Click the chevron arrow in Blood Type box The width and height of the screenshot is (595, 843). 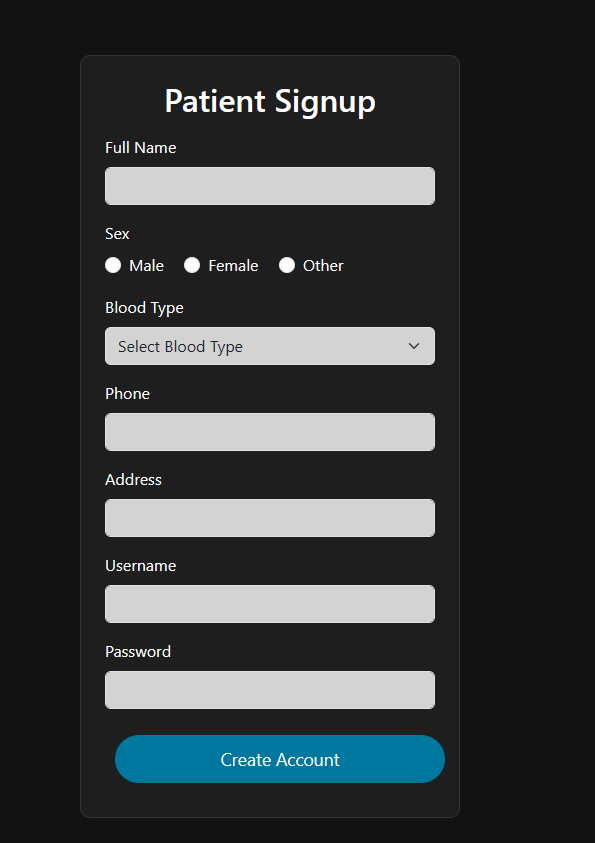click(x=414, y=346)
